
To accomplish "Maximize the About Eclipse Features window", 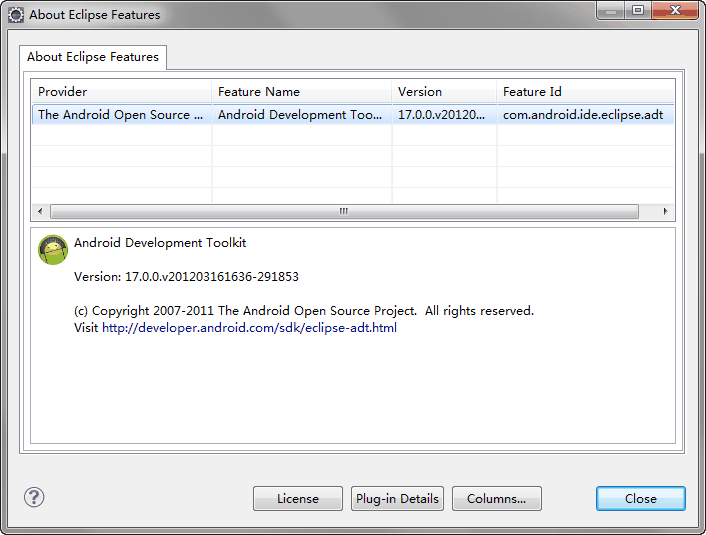I will 637,11.
